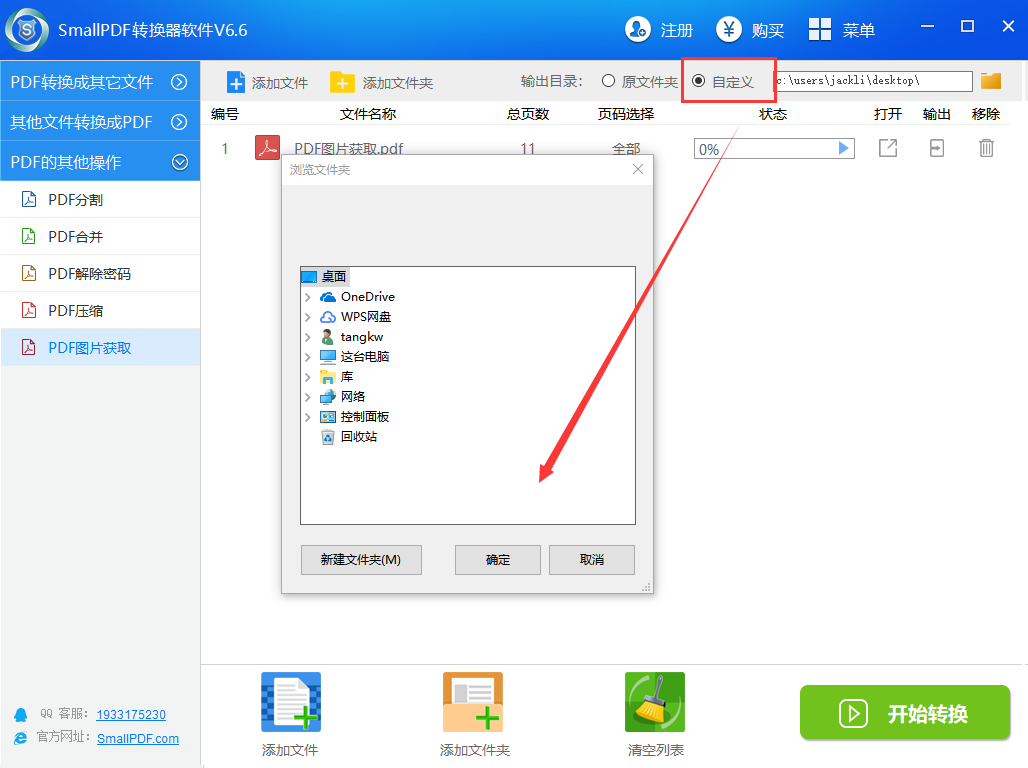Click the large 添加文件 icon at the bottom
The height and width of the screenshot is (768, 1028).
pyautogui.click(x=291, y=702)
